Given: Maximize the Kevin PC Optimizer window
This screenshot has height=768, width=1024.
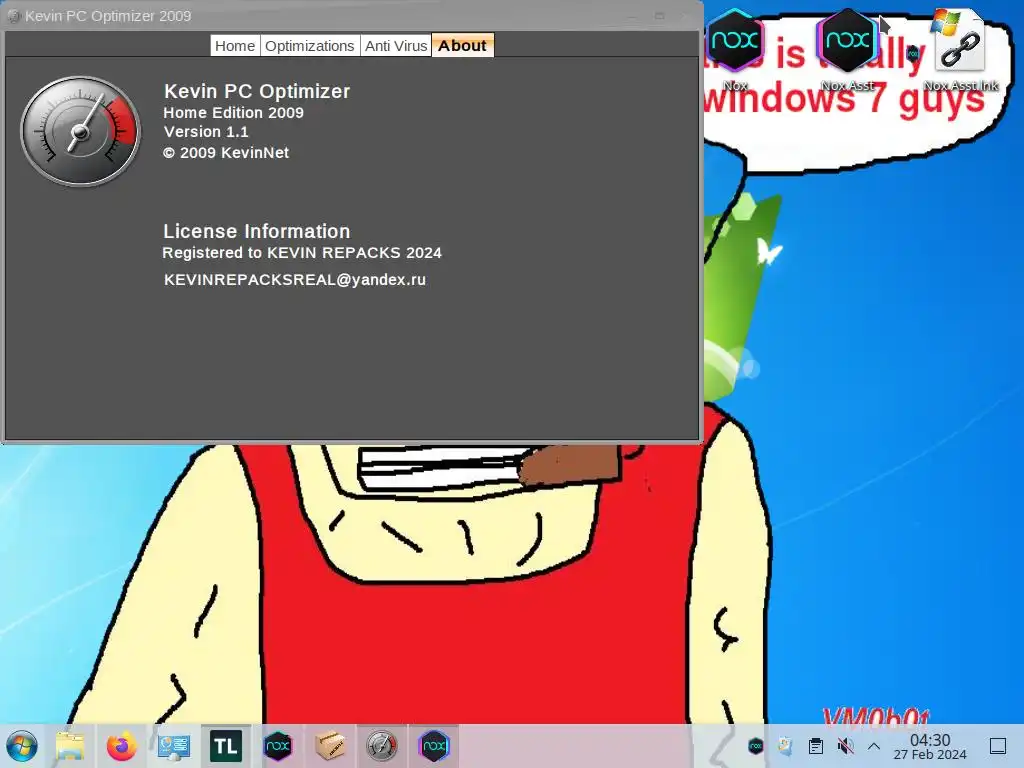Looking at the screenshot, I should [x=660, y=16].
